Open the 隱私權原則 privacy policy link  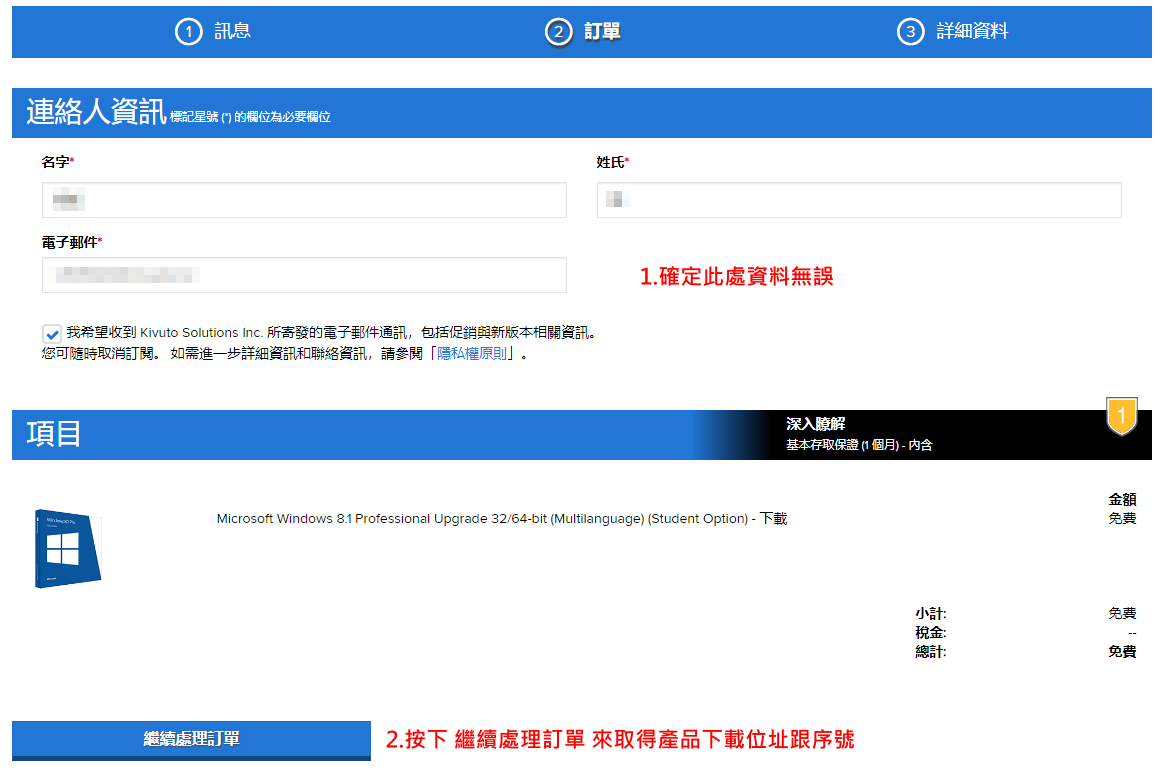click(472, 354)
